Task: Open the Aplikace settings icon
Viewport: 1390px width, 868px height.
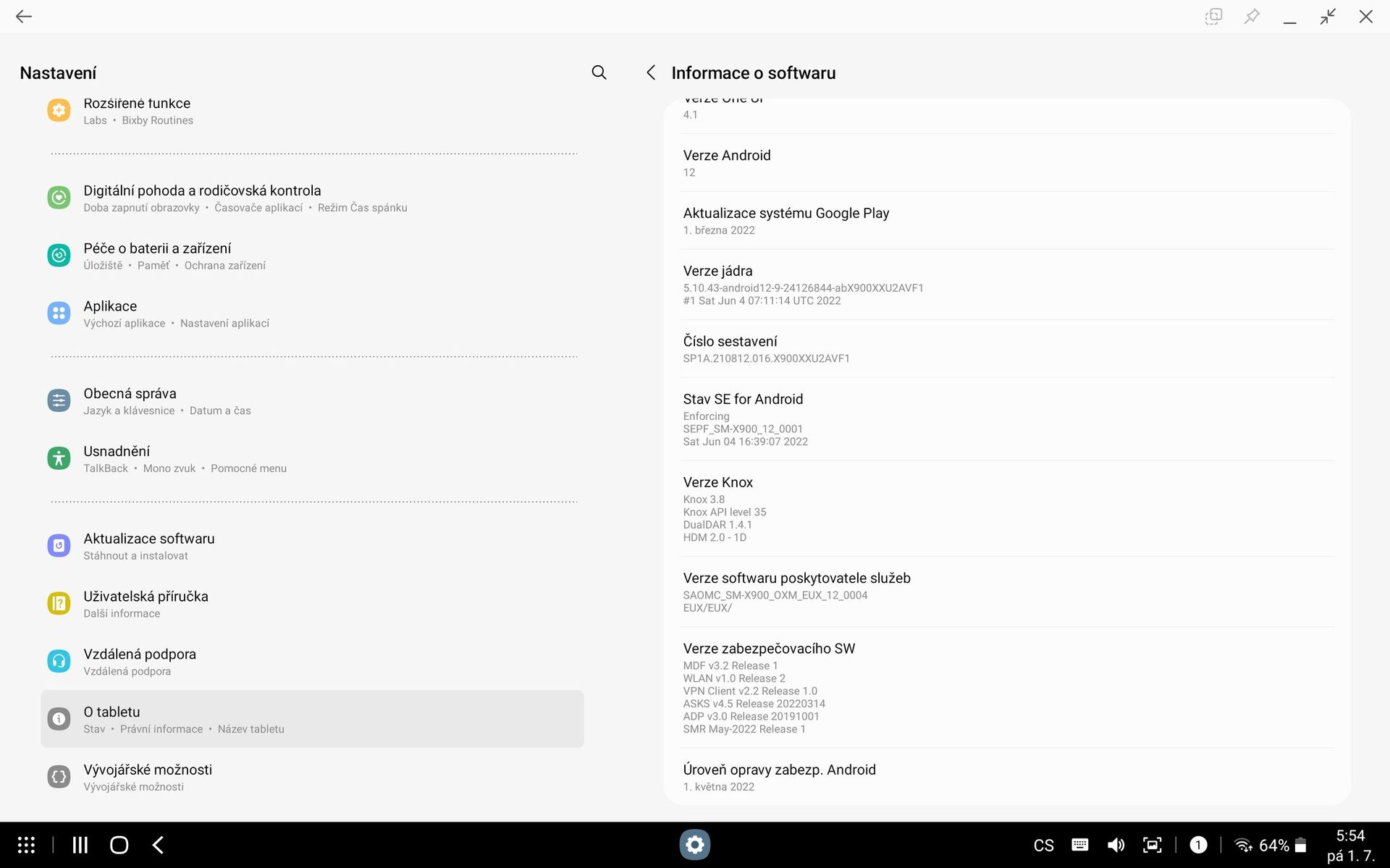Action: [58, 313]
